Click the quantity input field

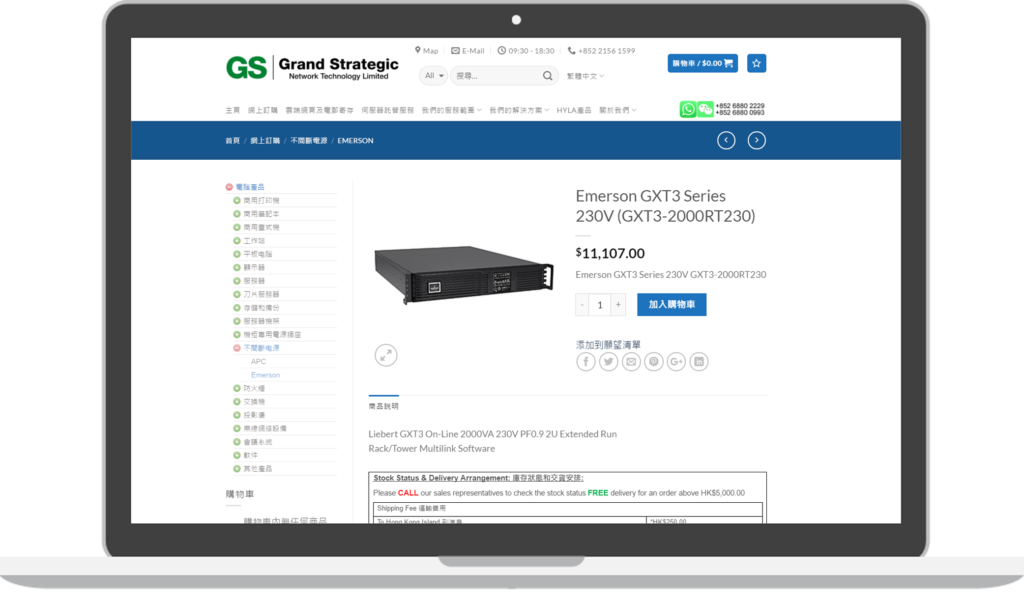(600, 304)
